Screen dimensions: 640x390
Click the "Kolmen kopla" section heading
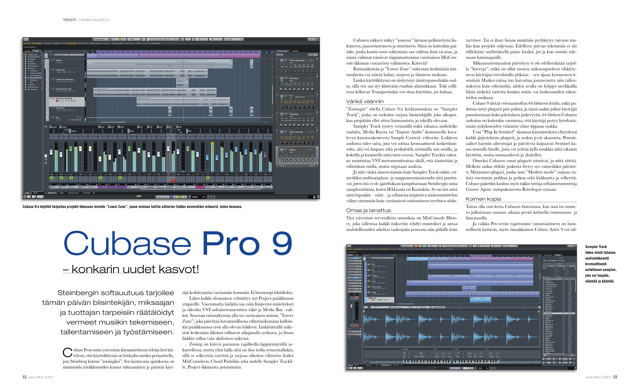[483, 199]
